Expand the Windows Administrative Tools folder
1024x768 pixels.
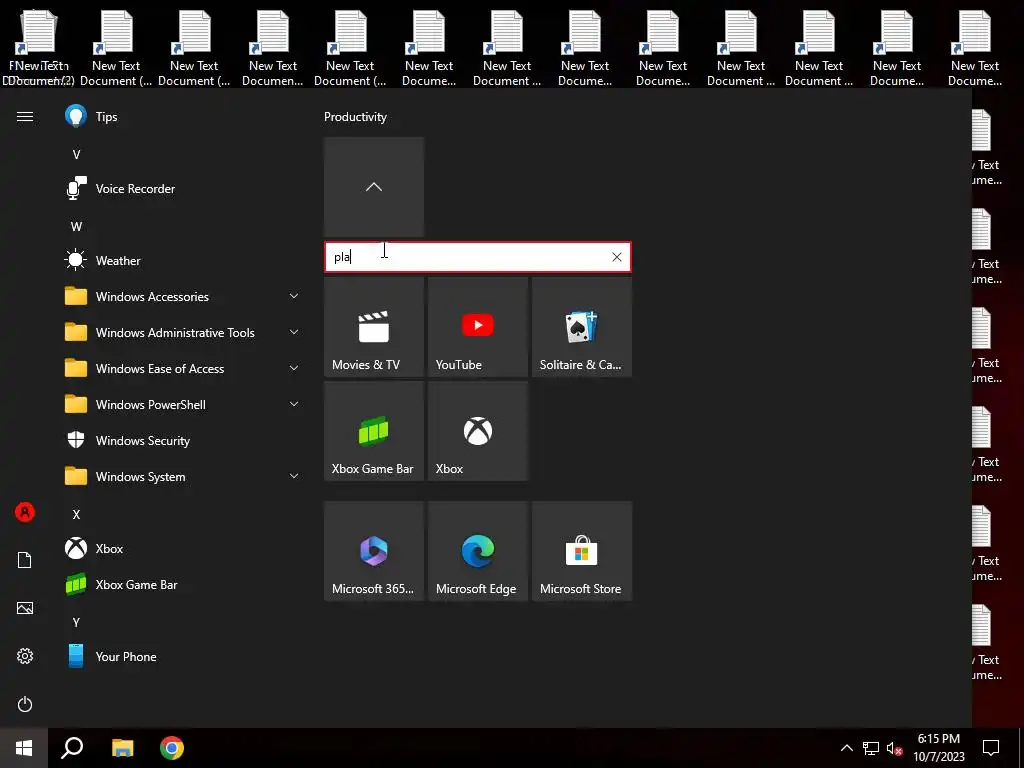pos(182,332)
